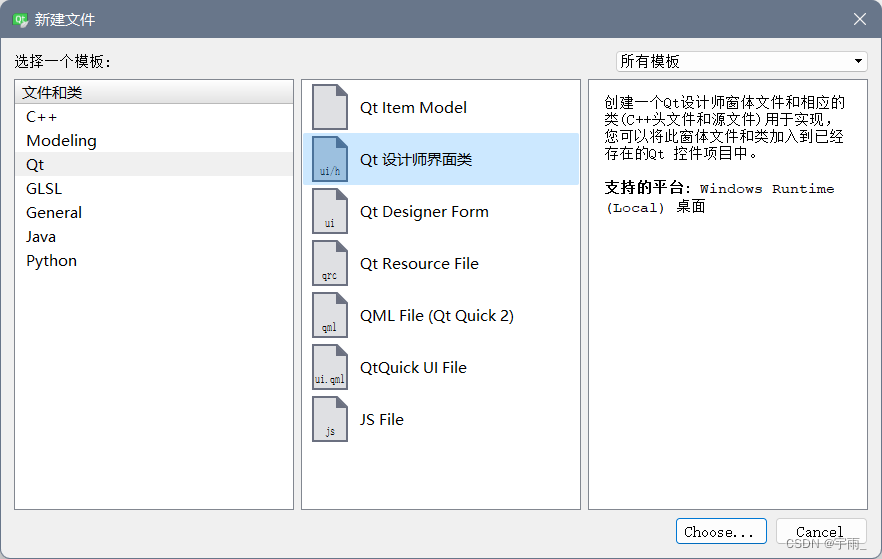882x559 pixels.
Task: Pick the Qt Resource File label
Action: pyautogui.click(x=419, y=263)
